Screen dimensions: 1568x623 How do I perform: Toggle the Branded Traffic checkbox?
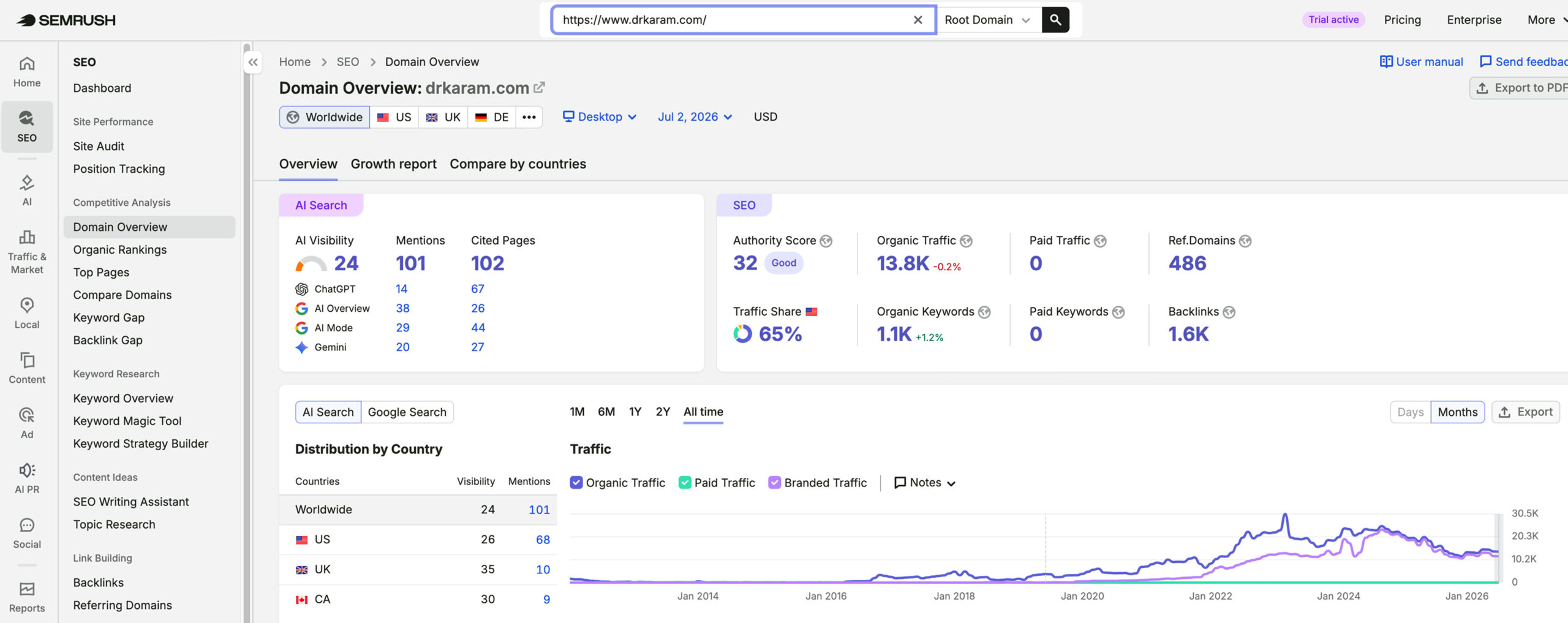click(x=775, y=483)
